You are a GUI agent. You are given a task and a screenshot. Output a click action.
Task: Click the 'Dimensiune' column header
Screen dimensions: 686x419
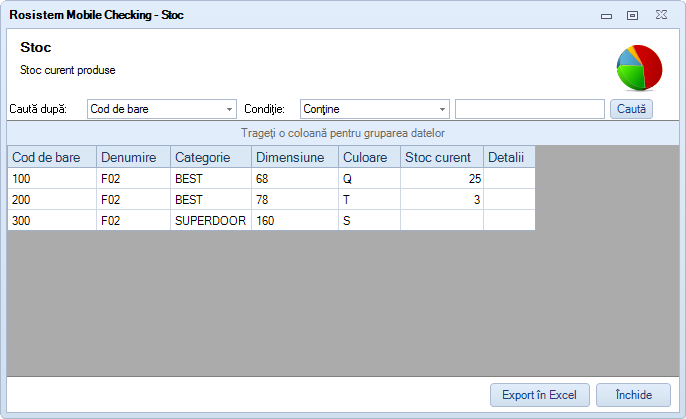click(294, 157)
